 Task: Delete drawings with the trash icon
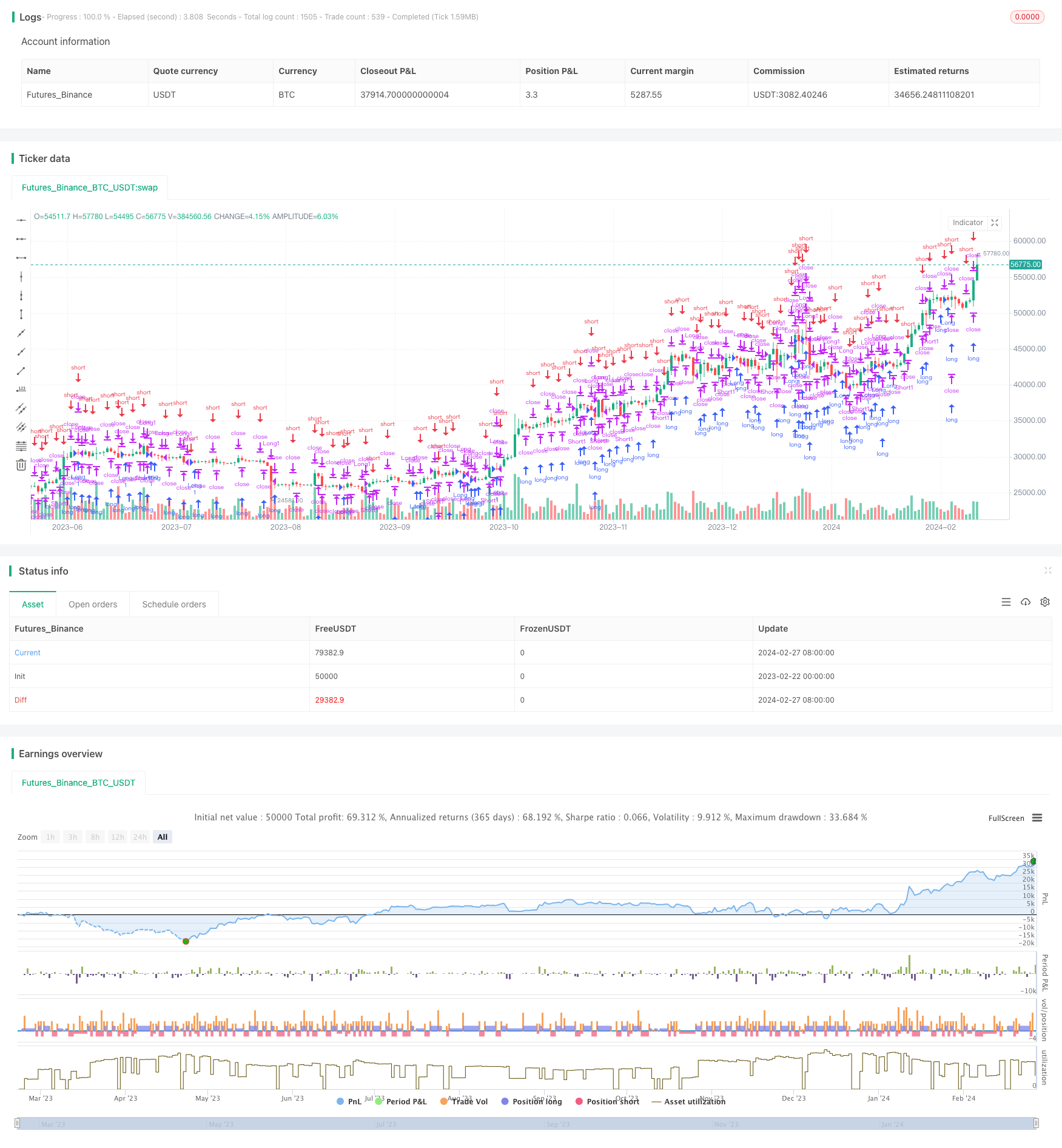[21, 465]
